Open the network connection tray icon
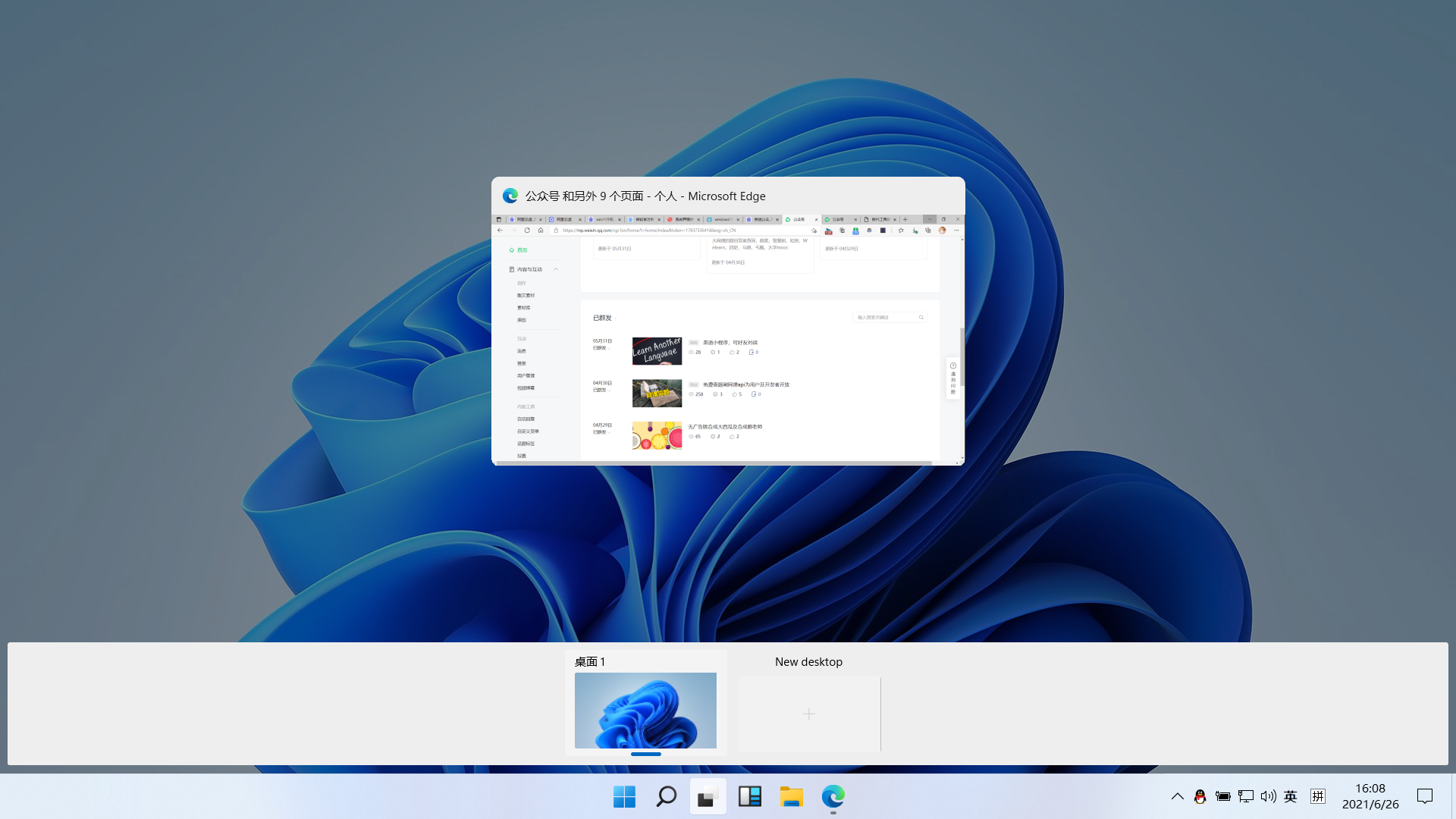The width and height of the screenshot is (1456, 819). [x=1245, y=796]
